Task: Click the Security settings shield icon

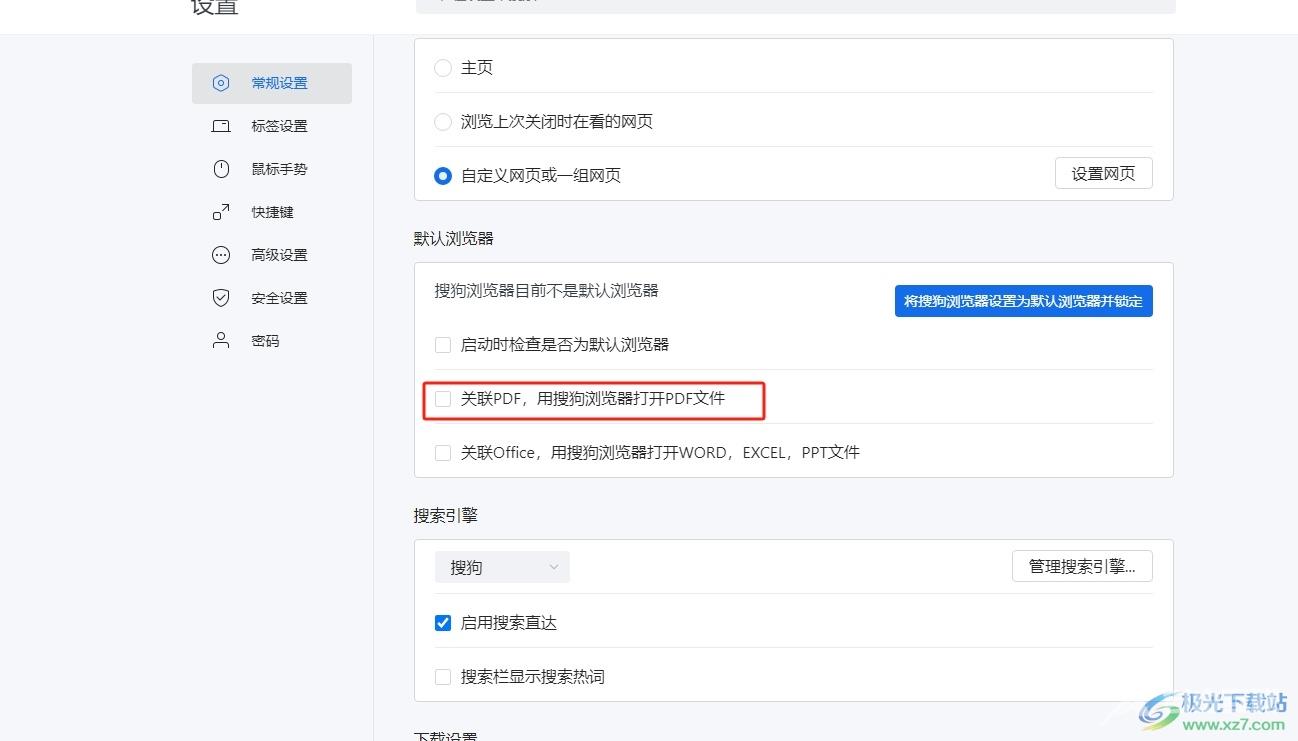Action: click(x=221, y=298)
